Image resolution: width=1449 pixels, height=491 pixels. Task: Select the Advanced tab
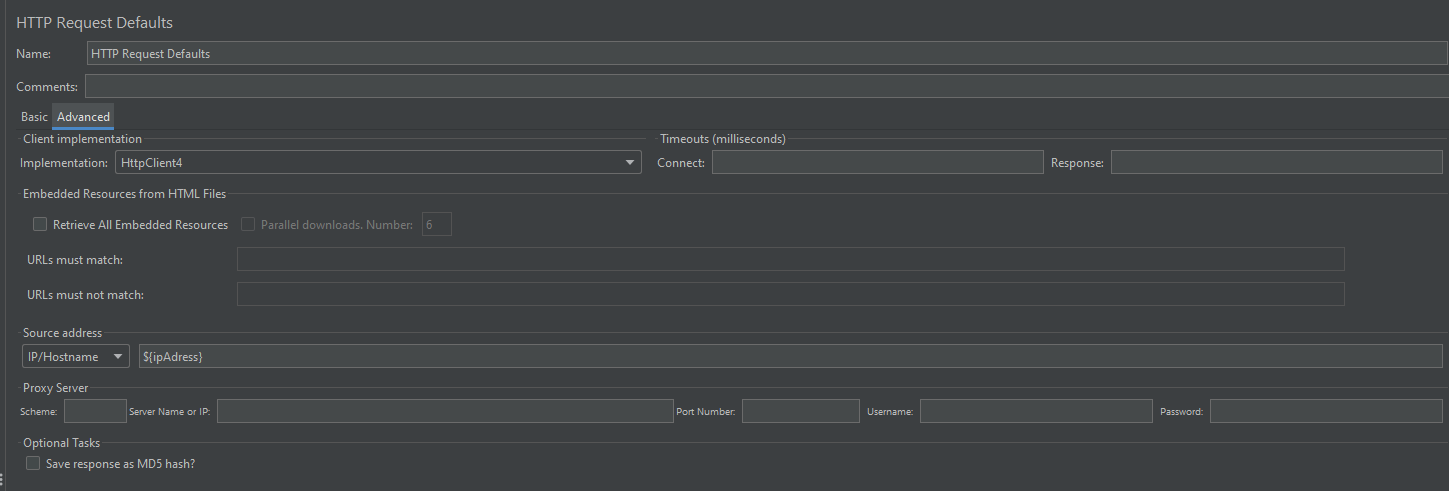tap(83, 117)
